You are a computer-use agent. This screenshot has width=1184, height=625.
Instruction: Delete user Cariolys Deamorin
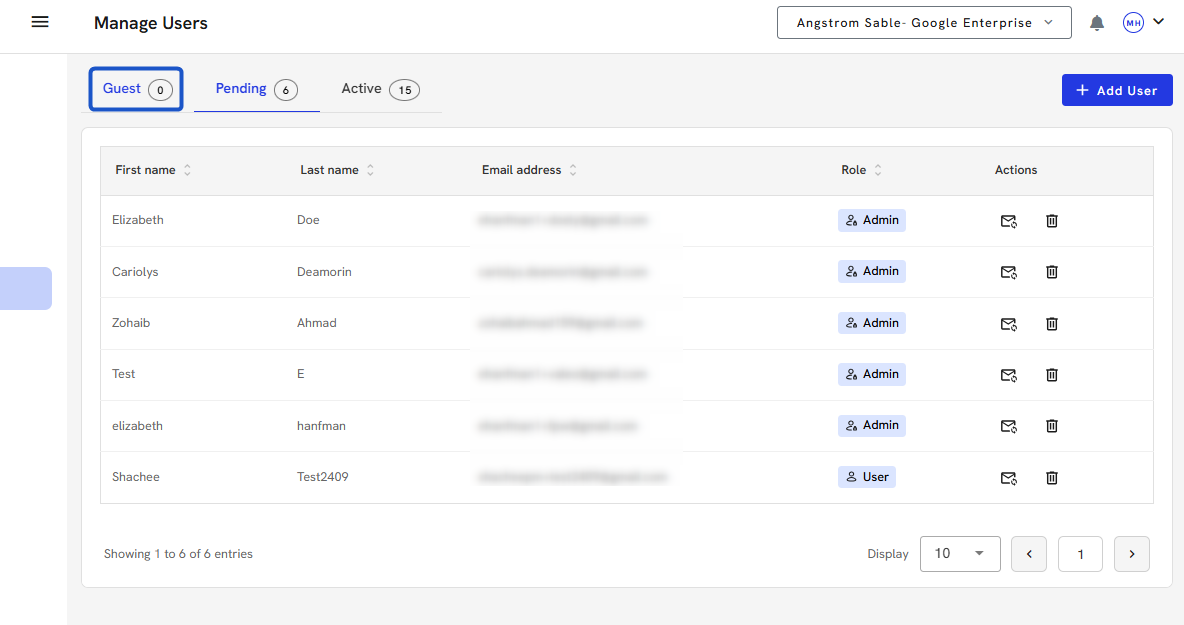1051,272
